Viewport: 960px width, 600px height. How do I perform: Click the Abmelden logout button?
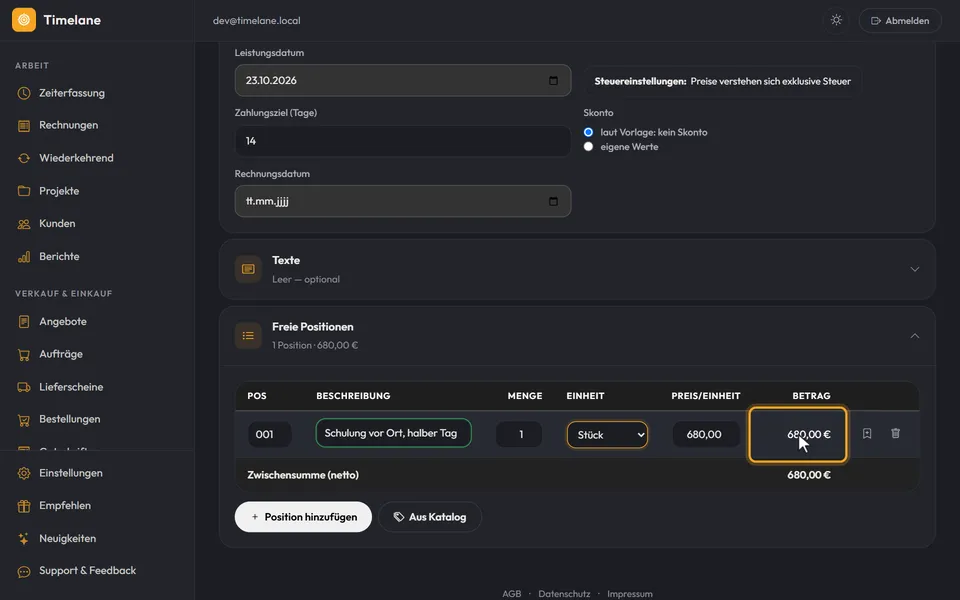[900, 20]
